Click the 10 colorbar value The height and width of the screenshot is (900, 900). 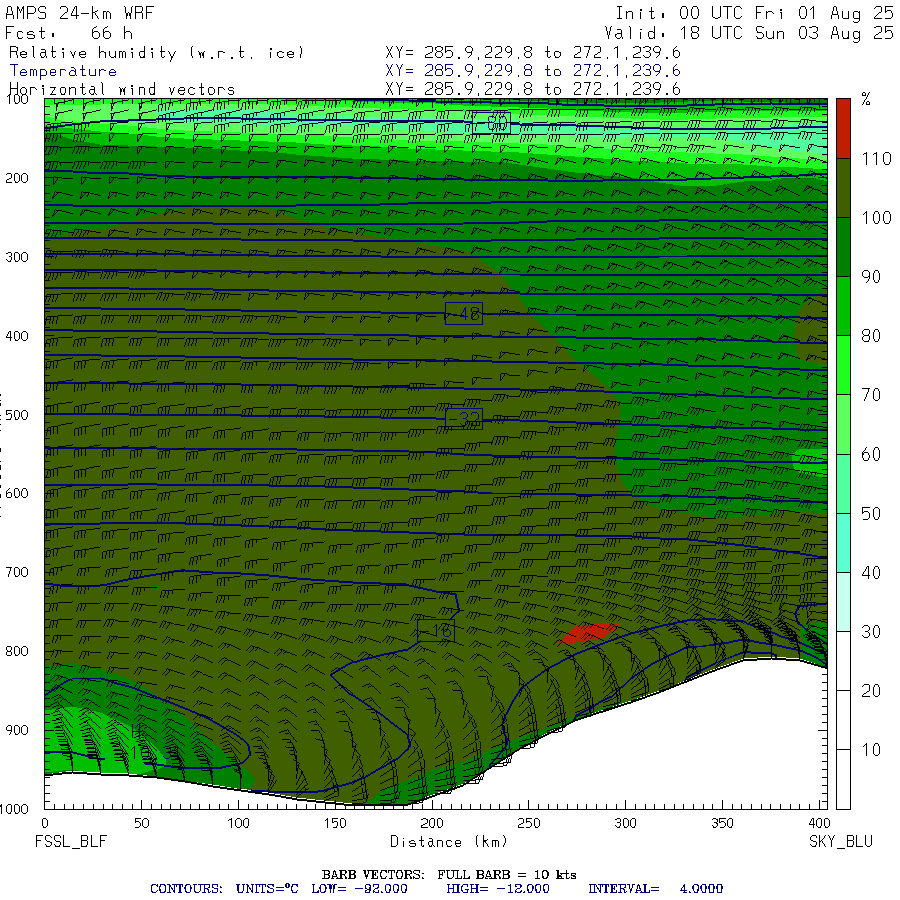[871, 750]
